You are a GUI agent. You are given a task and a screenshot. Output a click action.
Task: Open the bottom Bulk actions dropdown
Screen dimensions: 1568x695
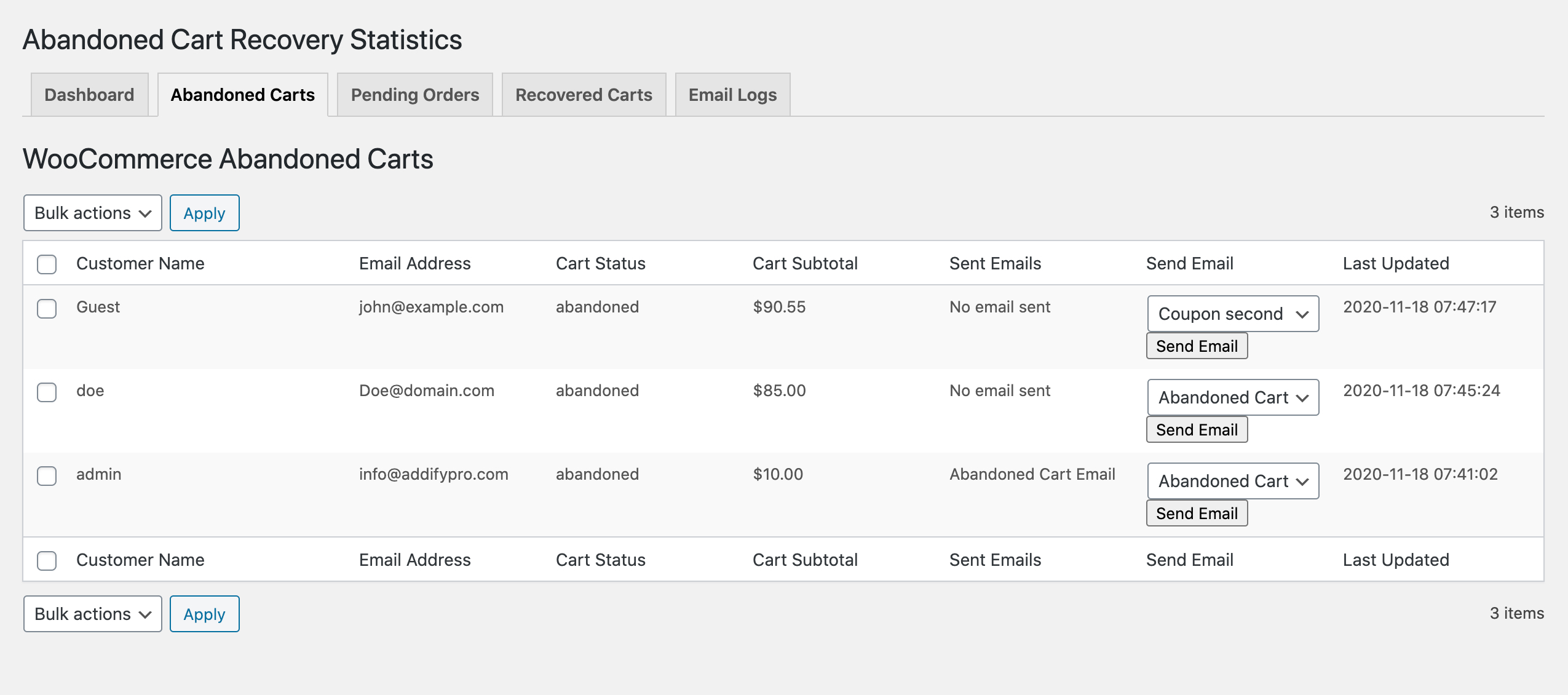pos(92,614)
